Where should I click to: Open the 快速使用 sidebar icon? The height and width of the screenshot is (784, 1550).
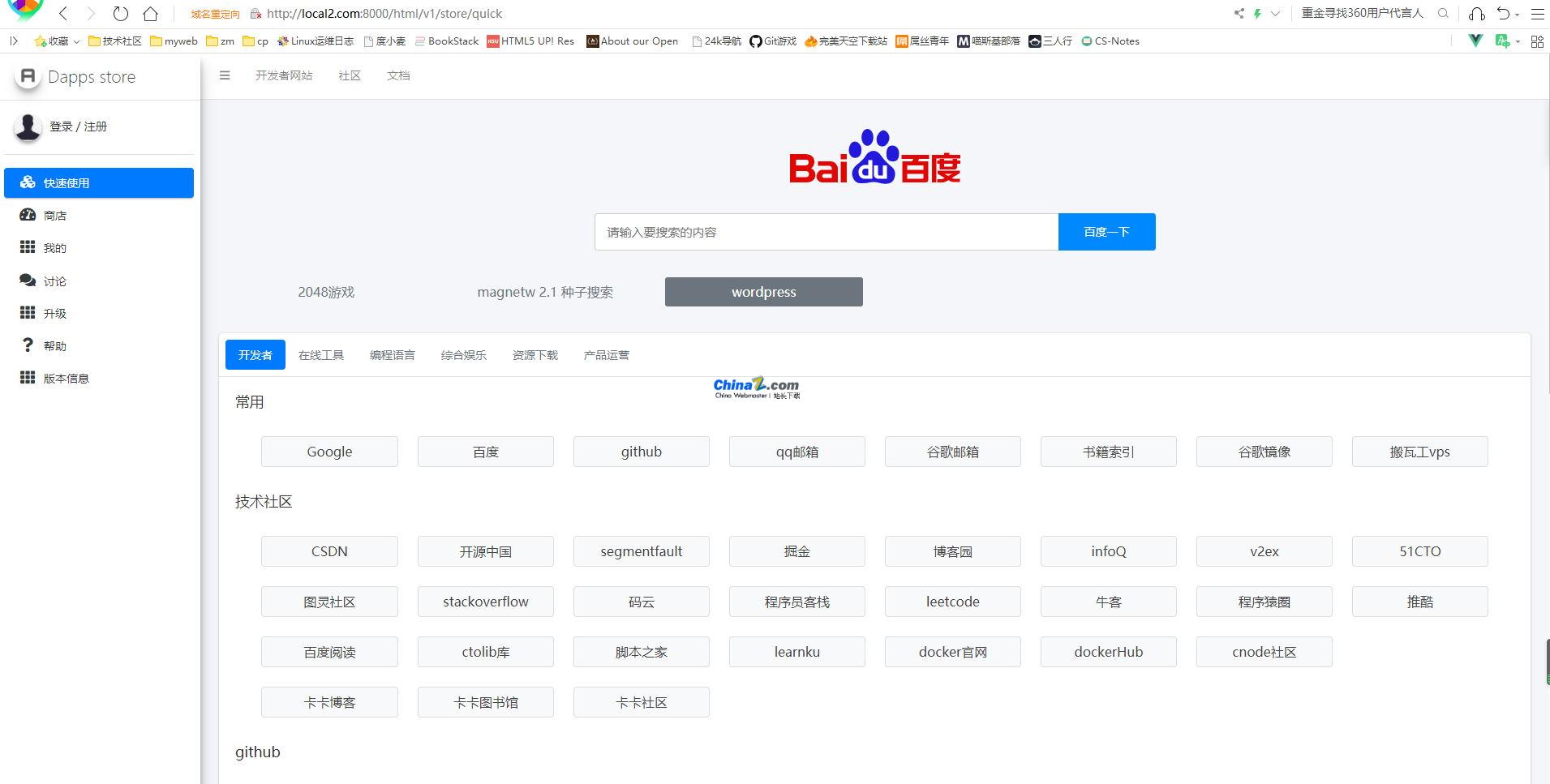point(28,182)
